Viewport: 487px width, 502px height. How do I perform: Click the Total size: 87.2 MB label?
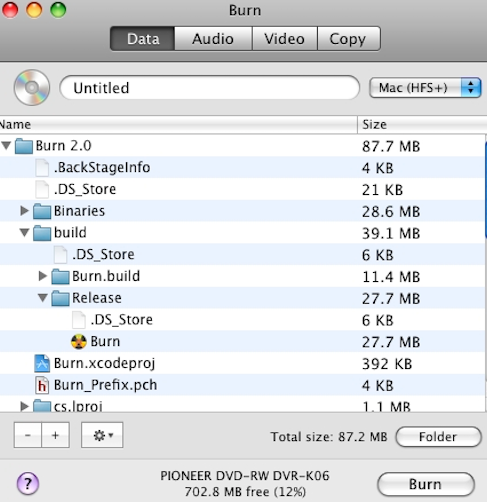point(329,437)
